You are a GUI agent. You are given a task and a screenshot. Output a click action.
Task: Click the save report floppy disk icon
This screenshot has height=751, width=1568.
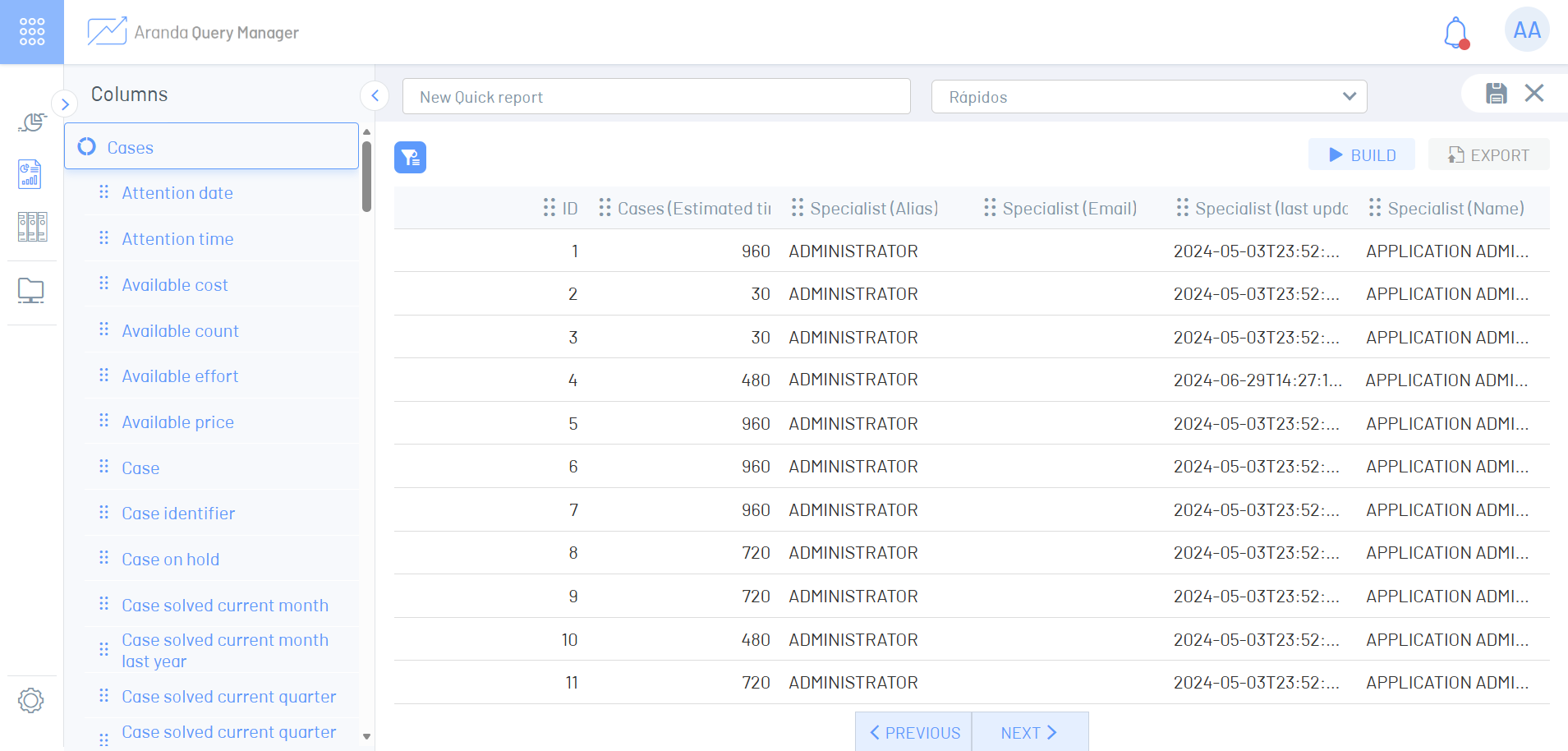coord(1496,94)
